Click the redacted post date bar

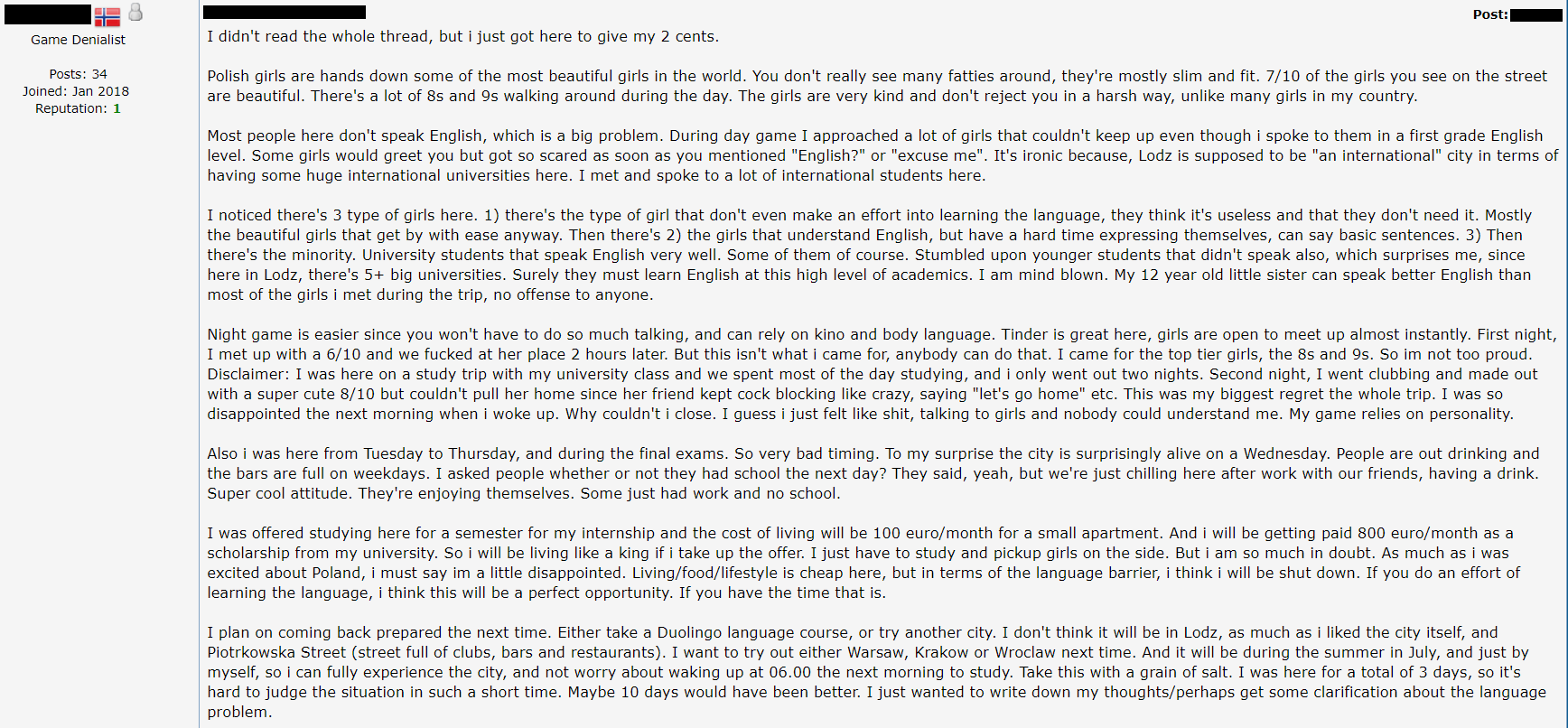point(285,13)
